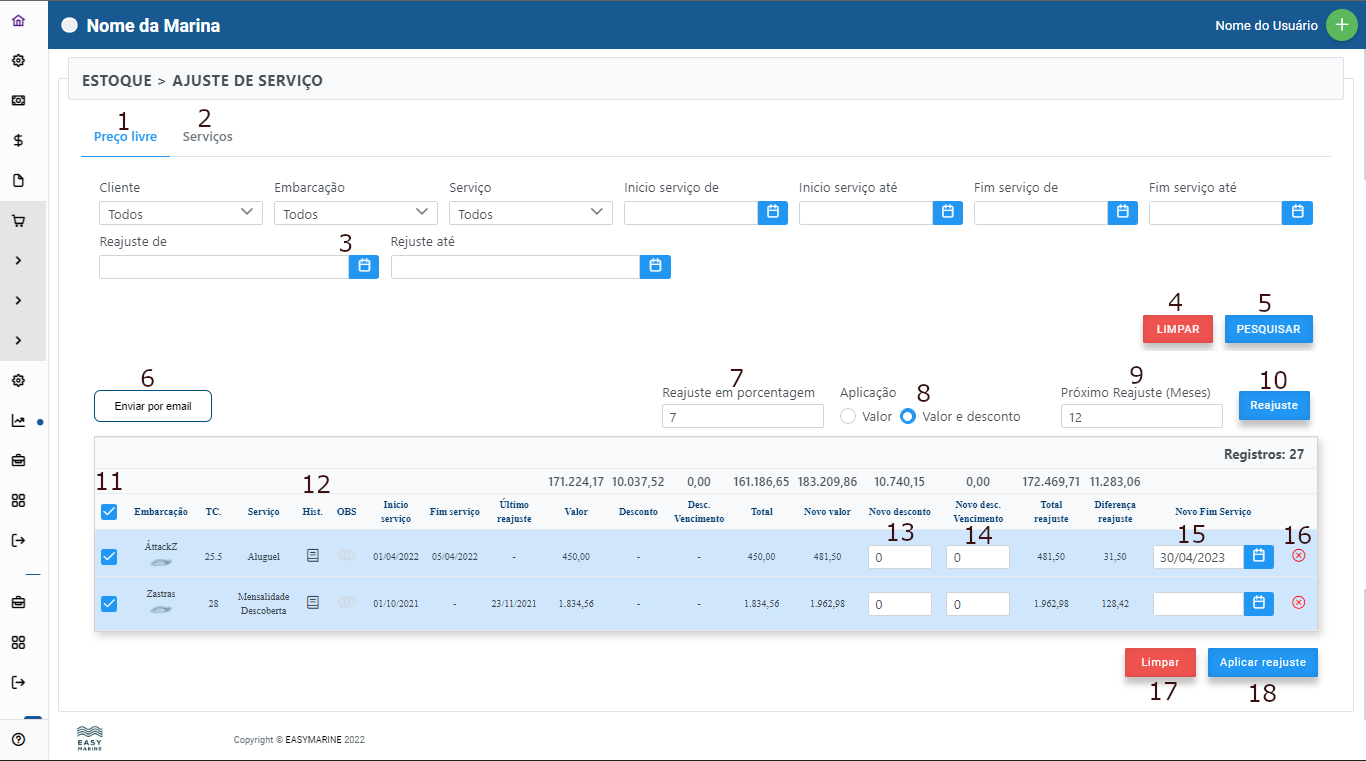
Task: Uncheck the ÂttackZ row checkbox
Action: tap(109, 556)
